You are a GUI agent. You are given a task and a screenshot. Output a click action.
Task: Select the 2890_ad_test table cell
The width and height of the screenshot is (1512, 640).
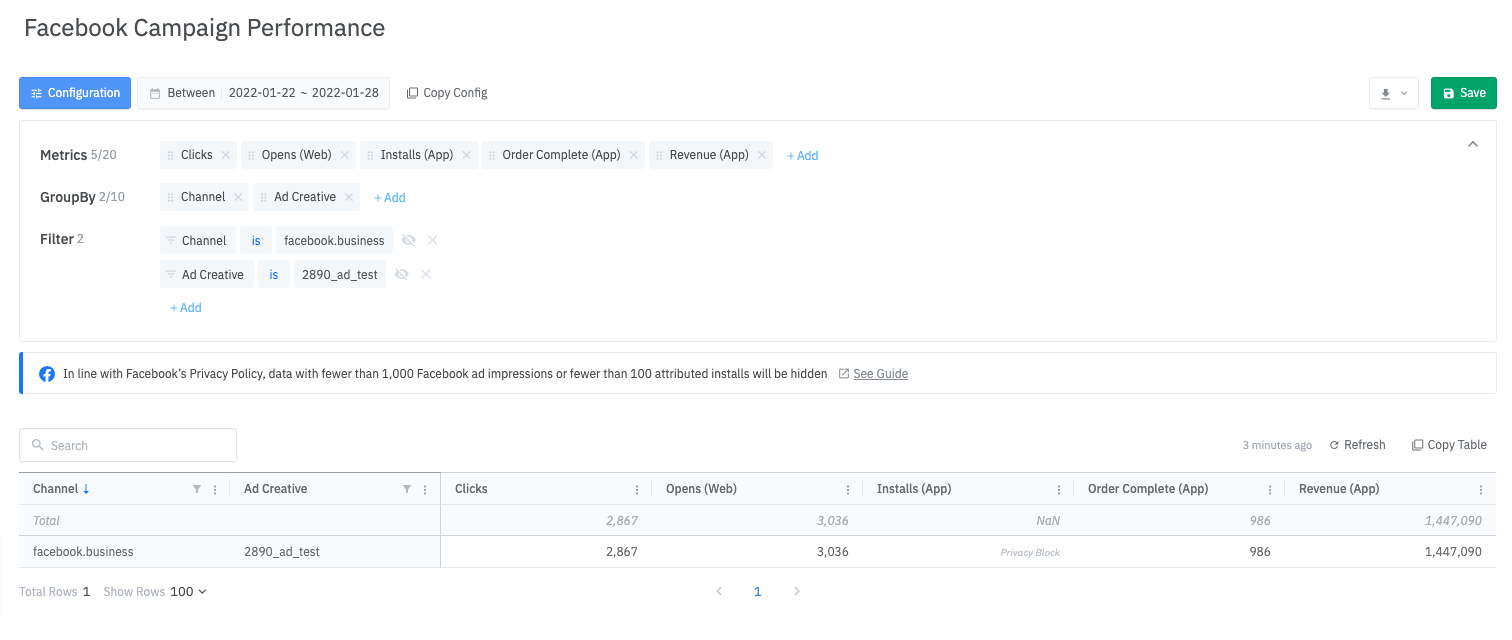(x=282, y=552)
